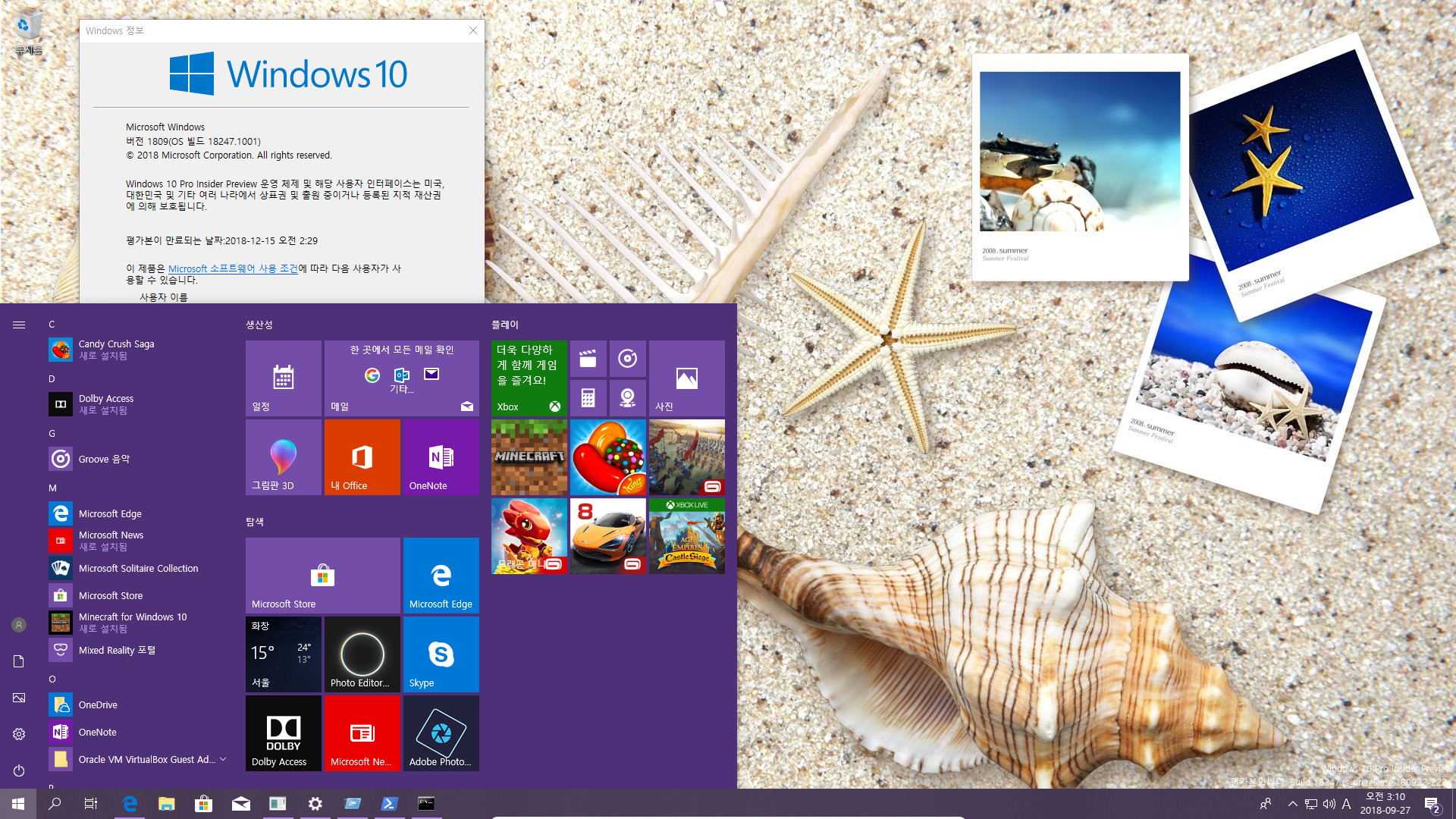The image size is (1456, 819).
Task: Open Microsoft Edge in app list
Action: pyautogui.click(x=138, y=513)
